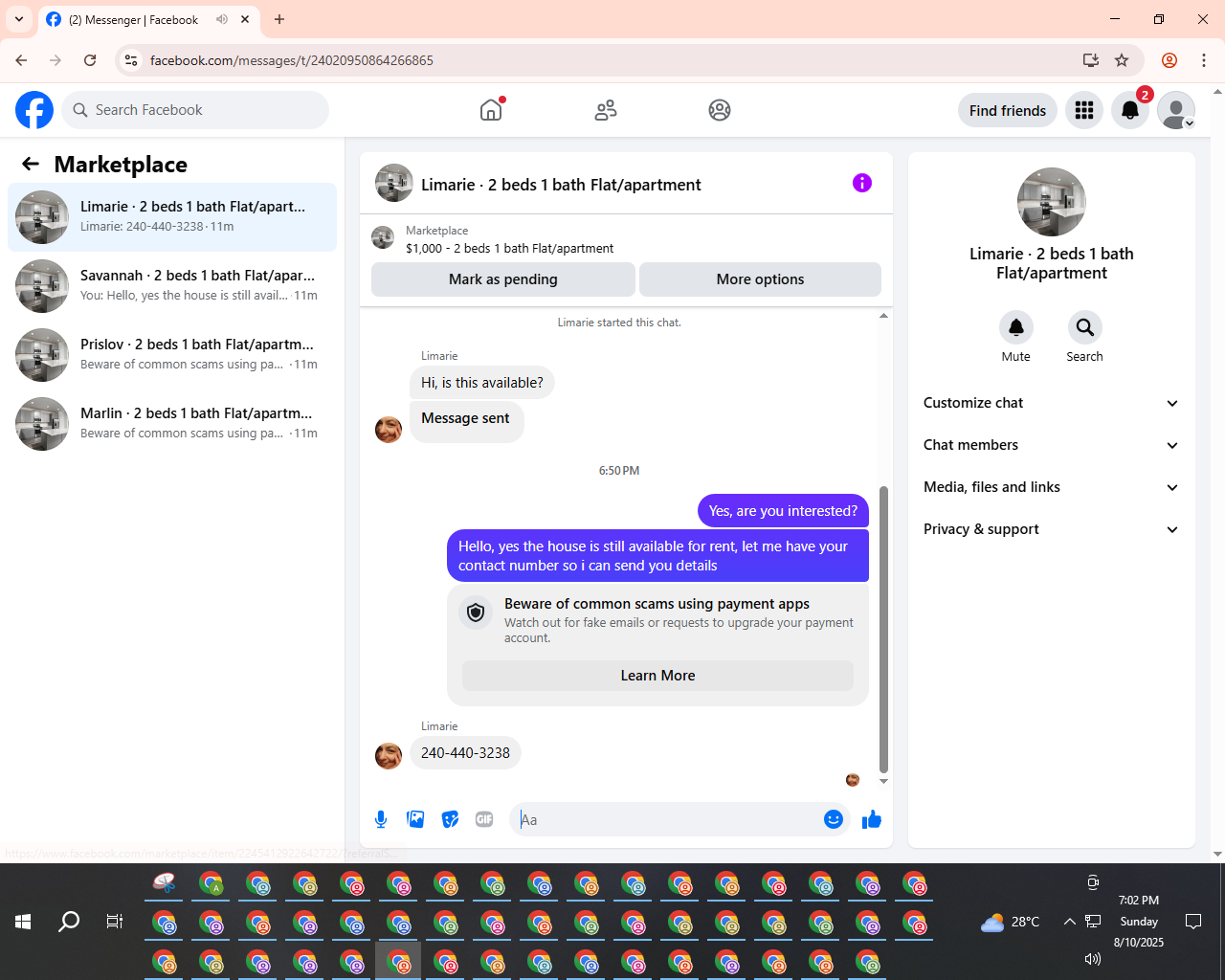Open the Windows notification center
The image size is (1225, 980).
[1193, 922]
